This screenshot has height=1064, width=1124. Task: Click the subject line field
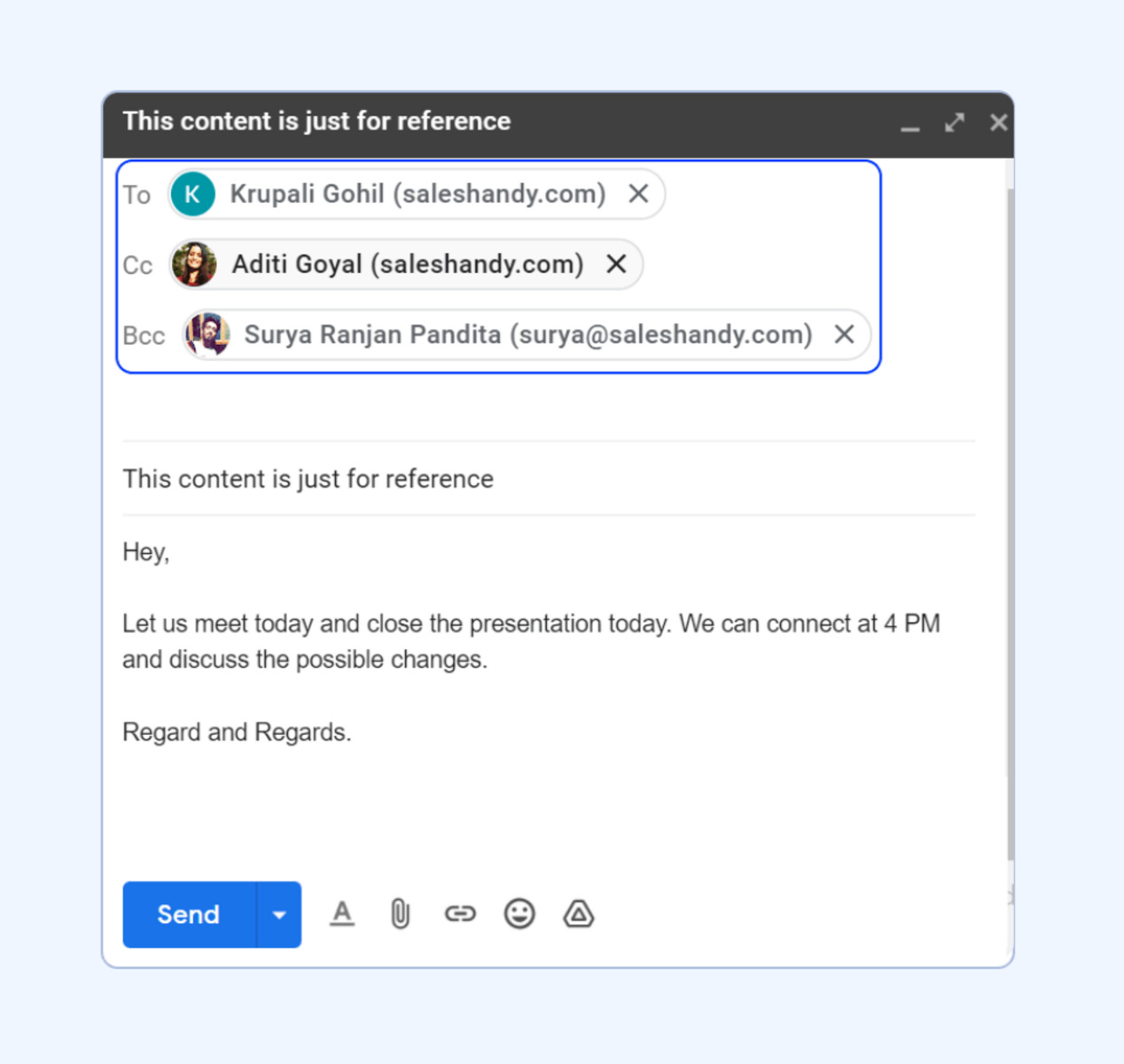pos(548,479)
